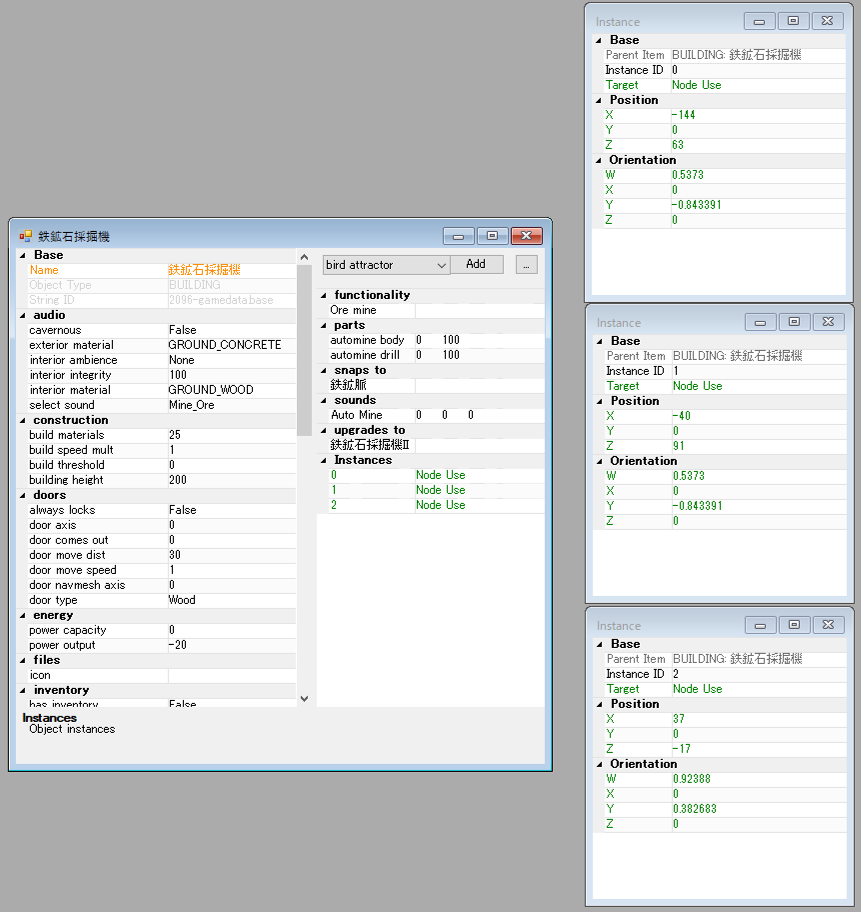Maximize the Instance ID 1 window
861x912 pixels.
(x=794, y=322)
